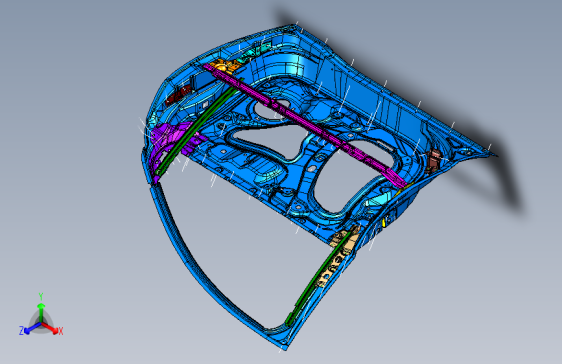Select the brown hinge part on the right side

click(434, 160)
